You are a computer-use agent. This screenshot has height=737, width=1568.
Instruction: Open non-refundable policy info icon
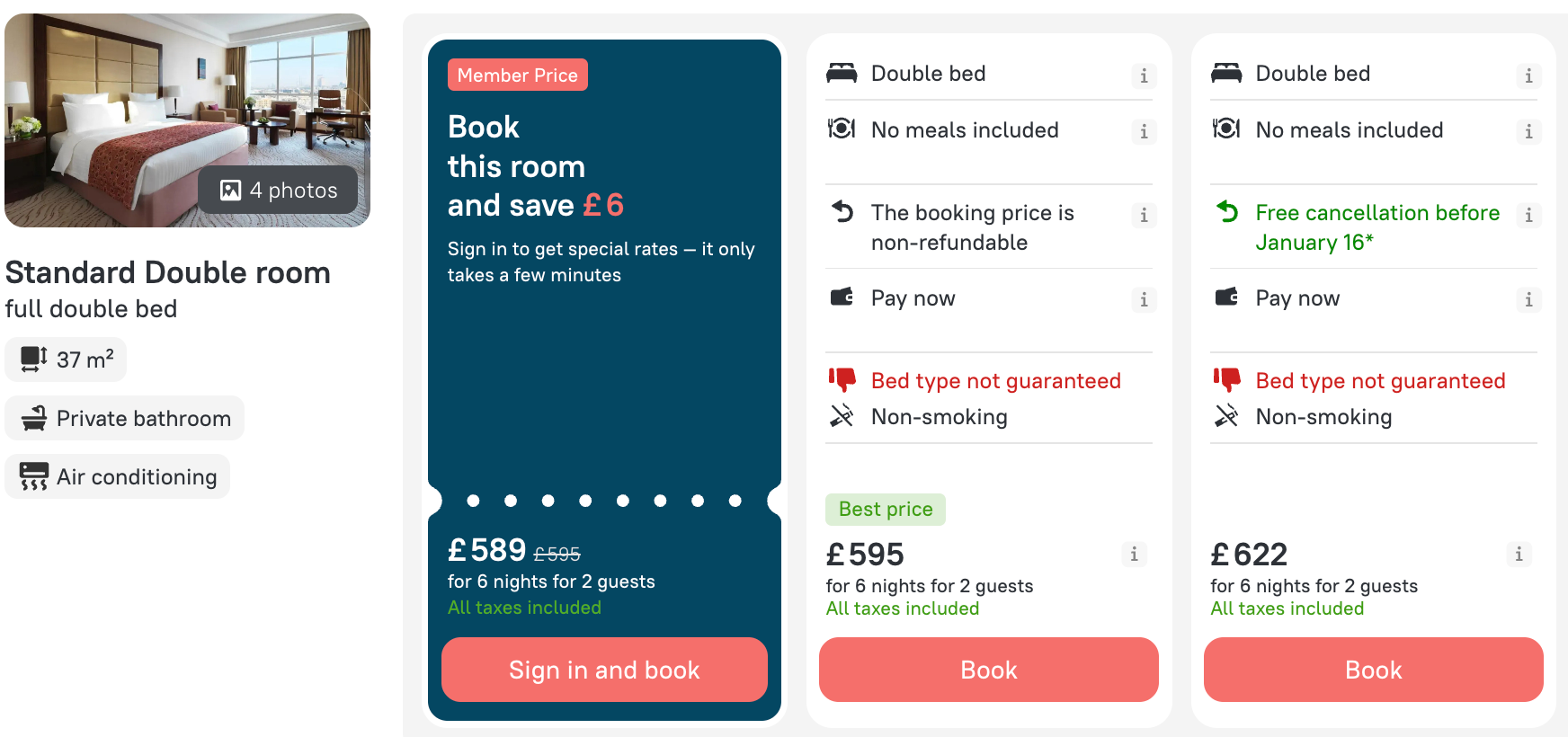[x=1144, y=215]
